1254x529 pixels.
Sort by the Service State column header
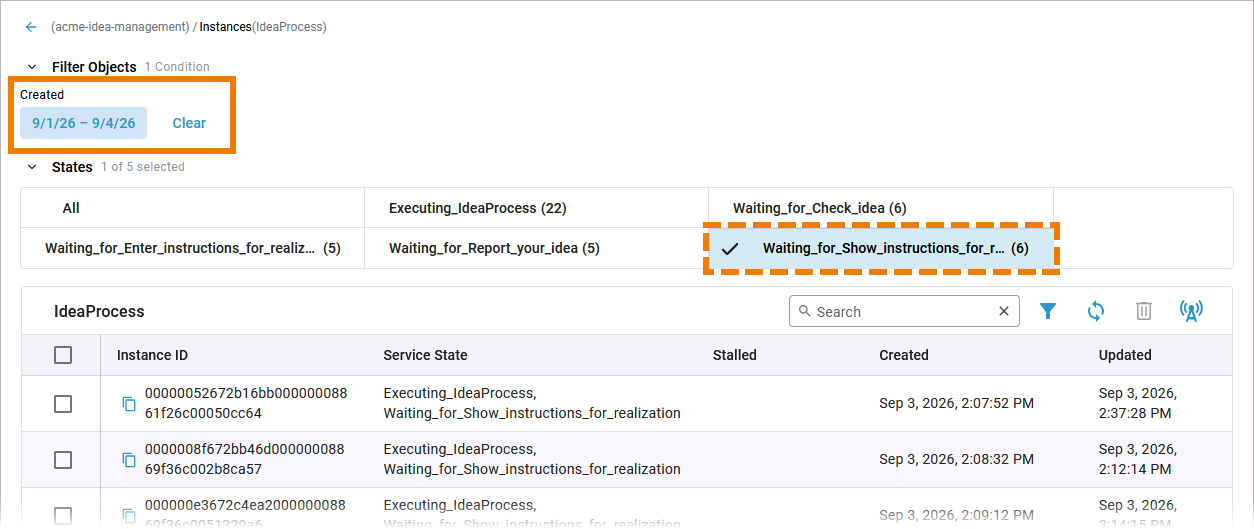click(425, 355)
